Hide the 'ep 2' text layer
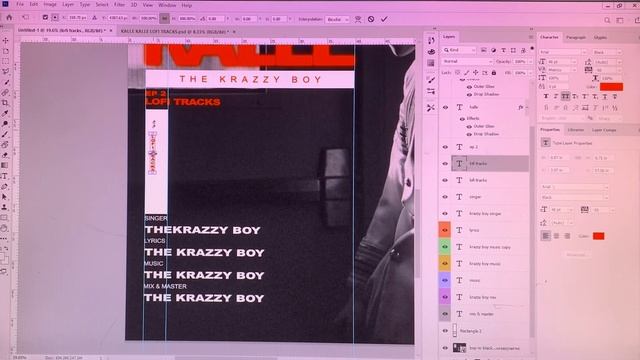This screenshot has width=640, height=360. (445, 147)
